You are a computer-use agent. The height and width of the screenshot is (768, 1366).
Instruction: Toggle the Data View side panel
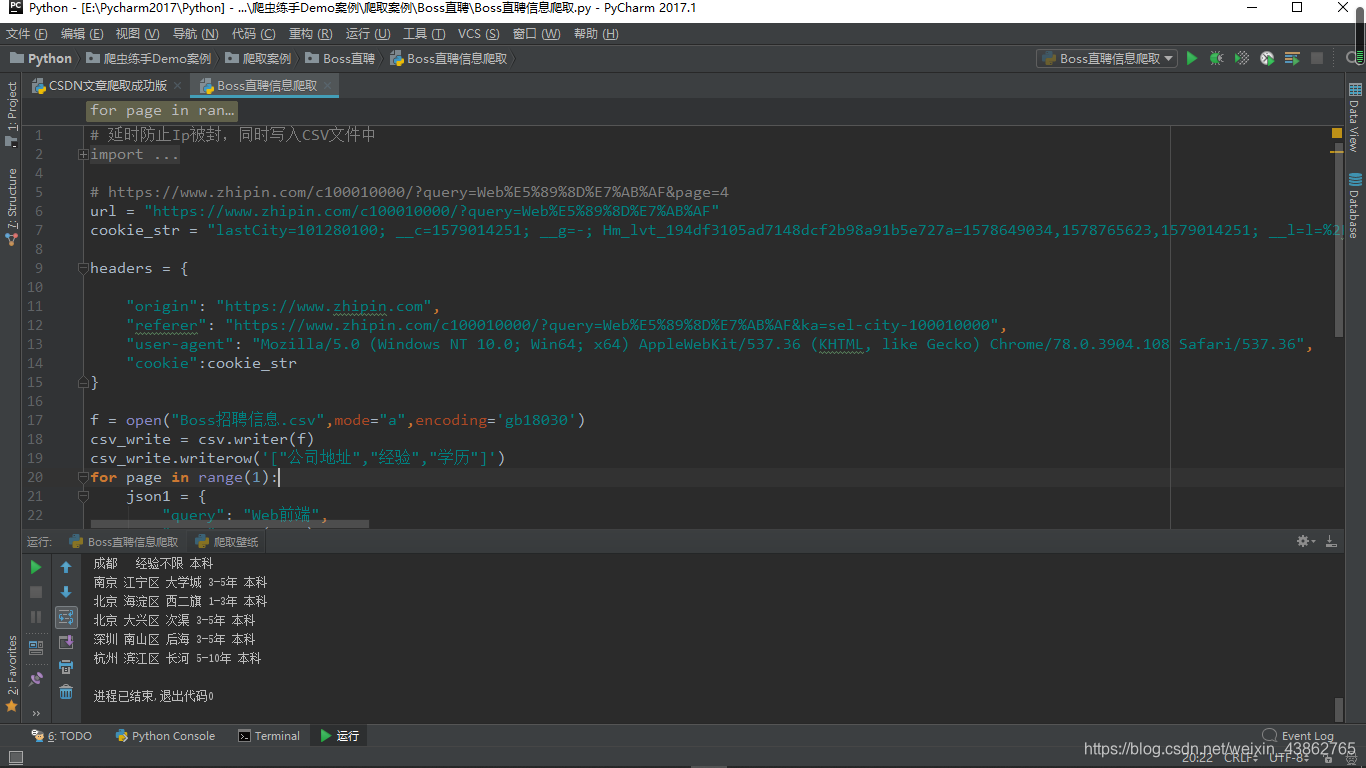1355,117
